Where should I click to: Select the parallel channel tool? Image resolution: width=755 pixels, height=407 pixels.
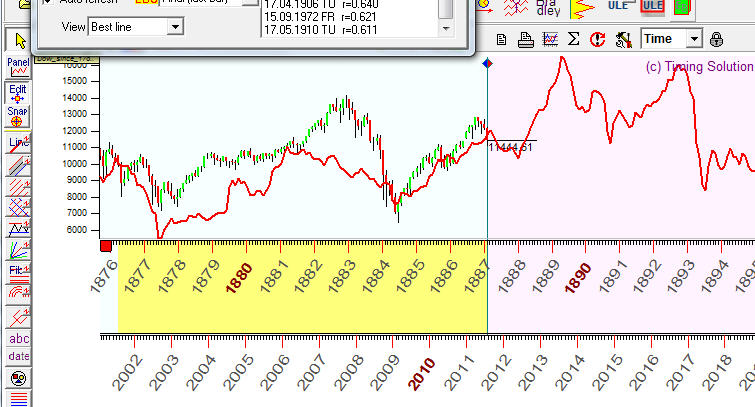pos(18,165)
